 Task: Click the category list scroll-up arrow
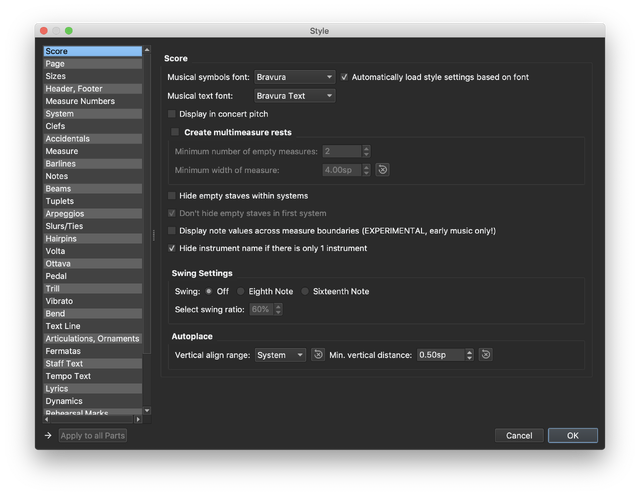click(x=147, y=50)
